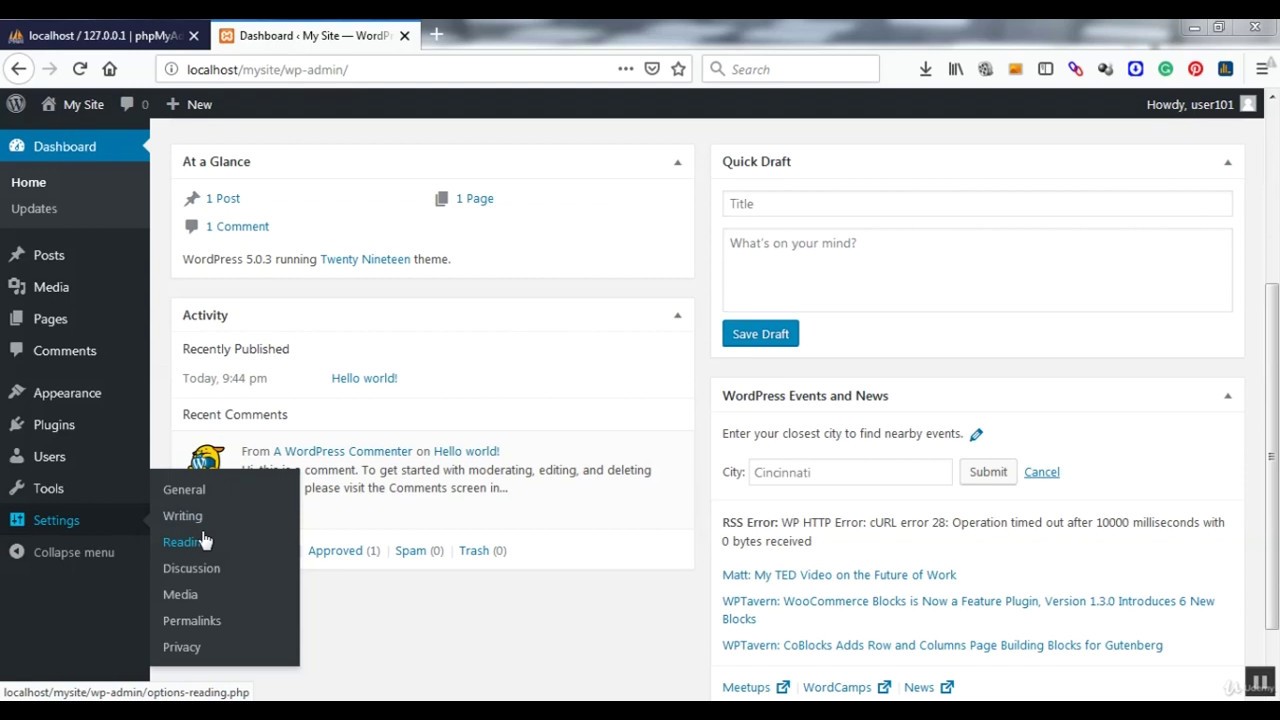Collapse the admin sidebar menu
1280x720 pixels.
[x=62, y=552]
